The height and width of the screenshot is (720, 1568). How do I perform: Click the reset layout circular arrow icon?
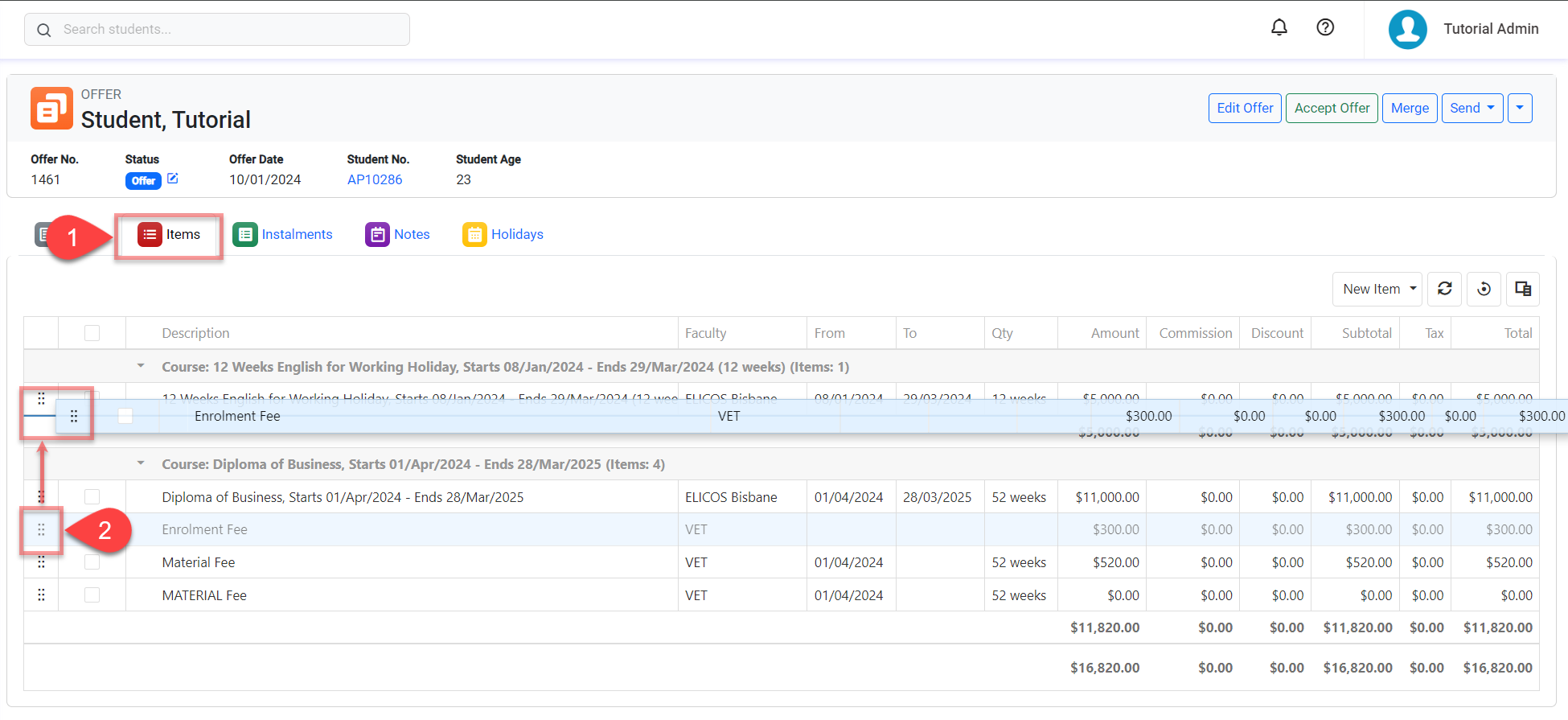point(1484,289)
